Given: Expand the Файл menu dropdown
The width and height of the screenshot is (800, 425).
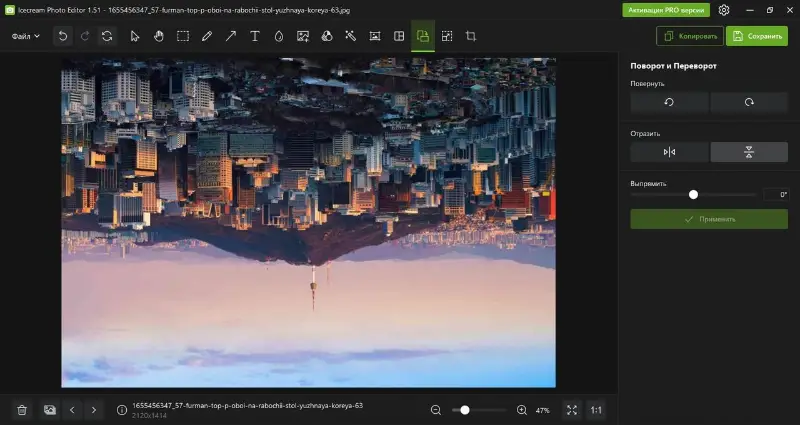Looking at the screenshot, I should pyautogui.click(x=26, y=36).
